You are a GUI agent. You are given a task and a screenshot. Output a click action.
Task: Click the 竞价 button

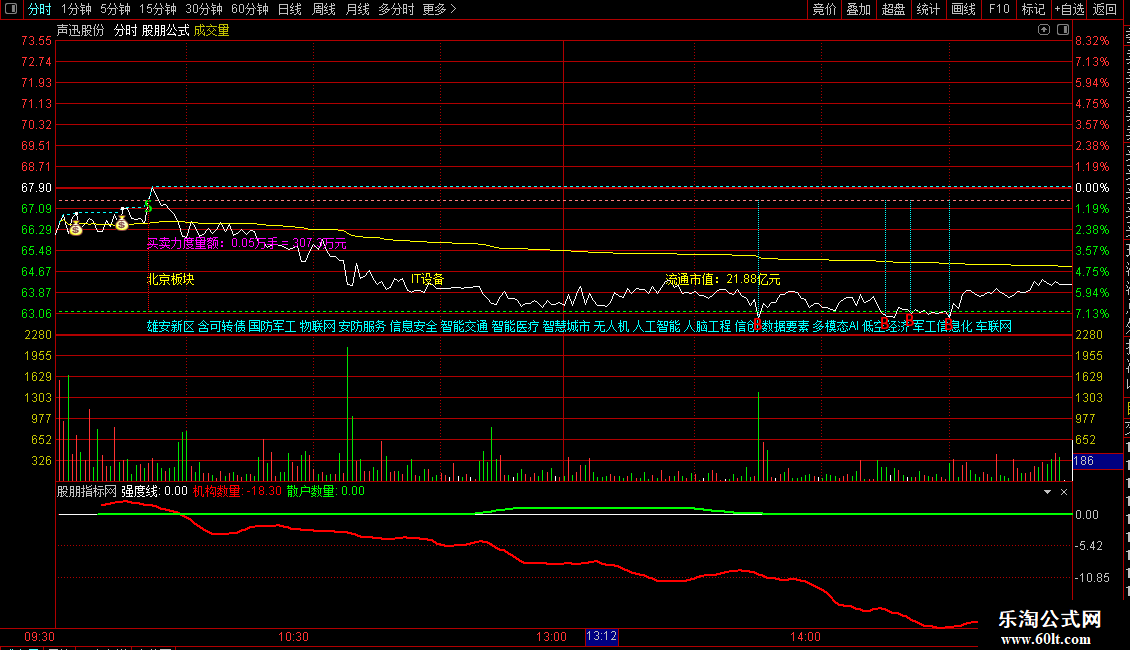(824, 9)
